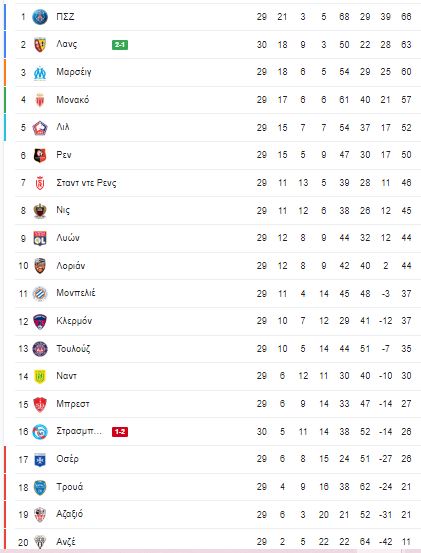Viewport: 421px width, 553px height.
Task: Select the Τουλούζ team badge
Action: pos(40,349)
